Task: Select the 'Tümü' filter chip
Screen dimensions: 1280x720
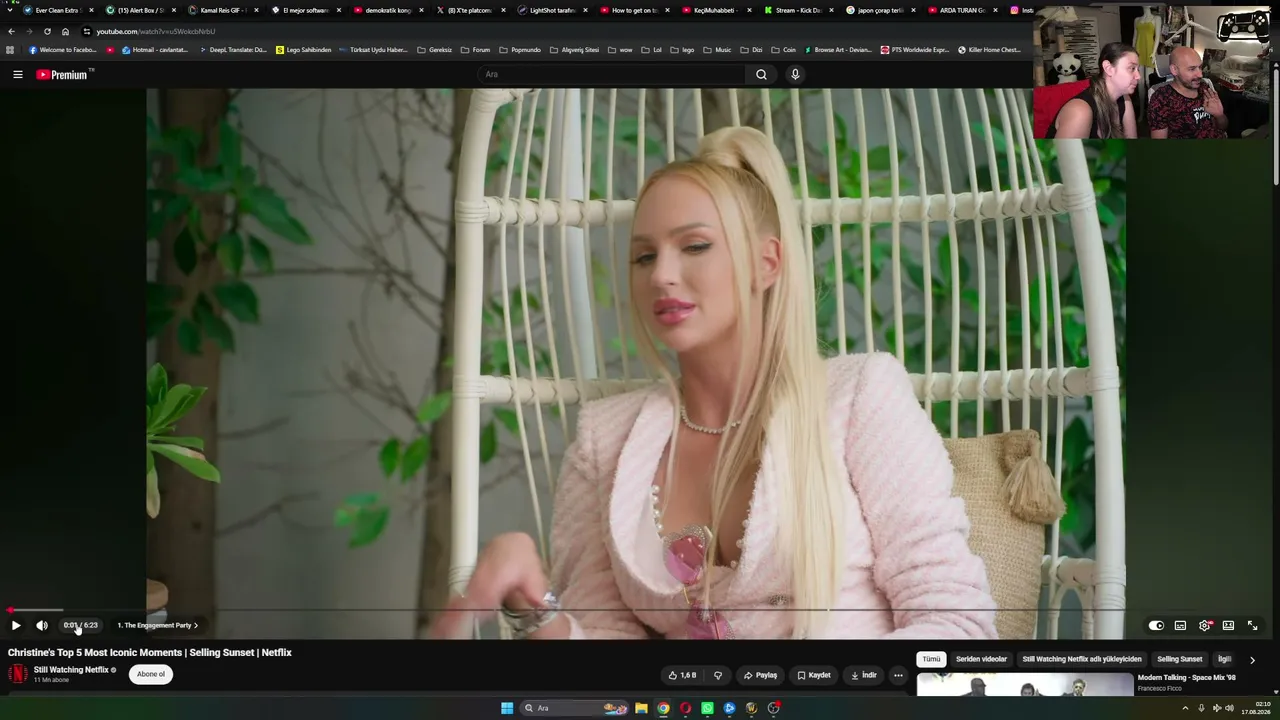Action: (x=931, y=659)
